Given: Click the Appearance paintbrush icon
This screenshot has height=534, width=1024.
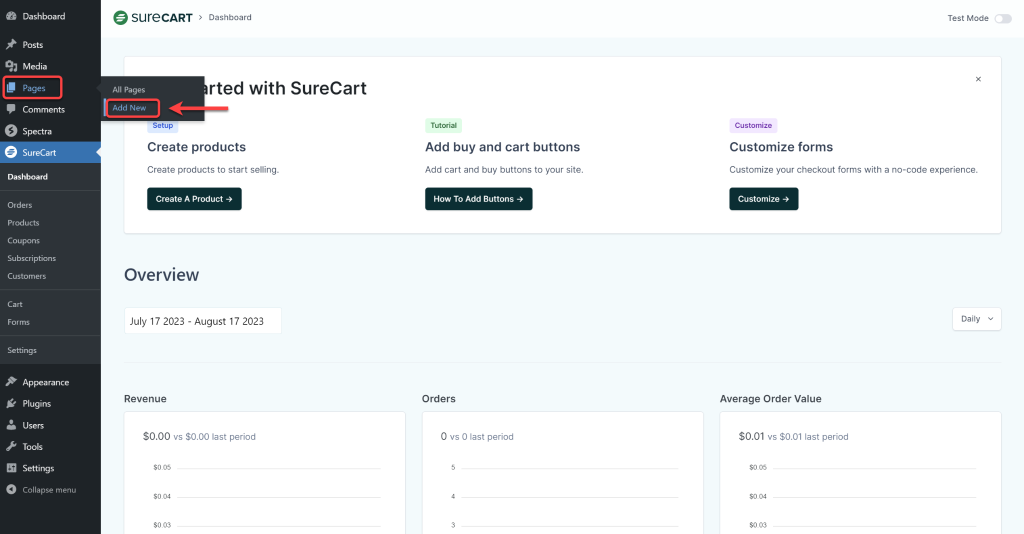Looking at the screenshot, I should (x=11, y=382).
